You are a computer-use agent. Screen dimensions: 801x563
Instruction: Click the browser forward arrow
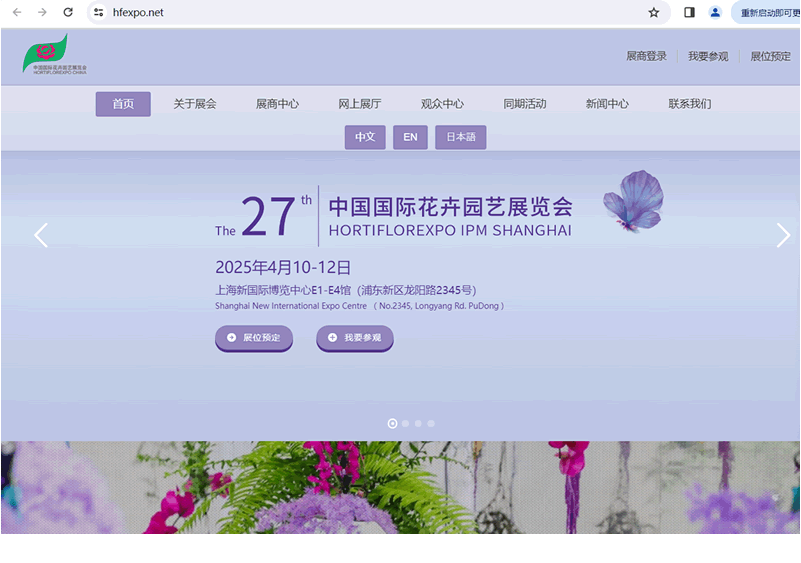42,12
